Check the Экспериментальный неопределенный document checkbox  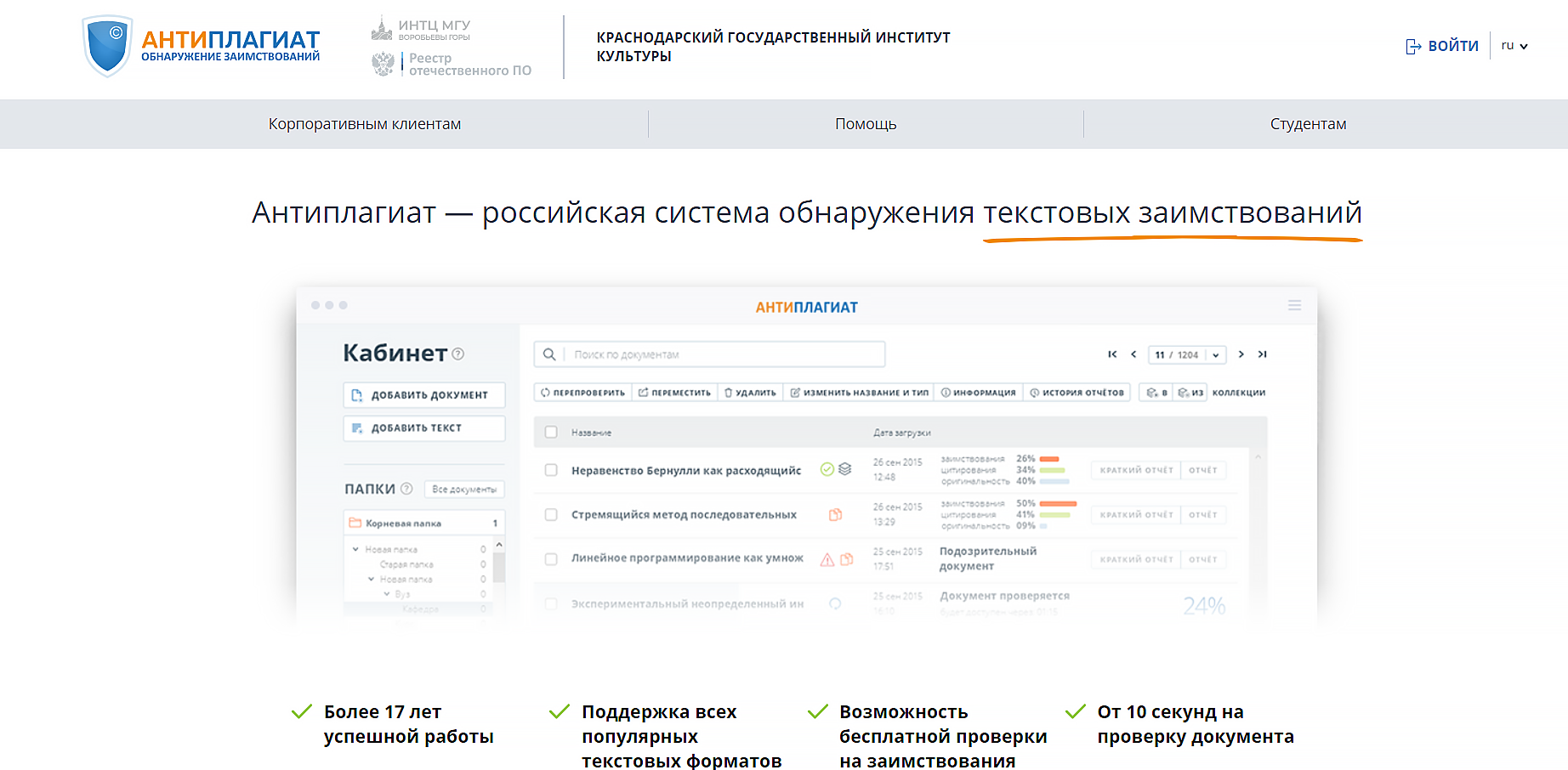(x=551, y=604)
